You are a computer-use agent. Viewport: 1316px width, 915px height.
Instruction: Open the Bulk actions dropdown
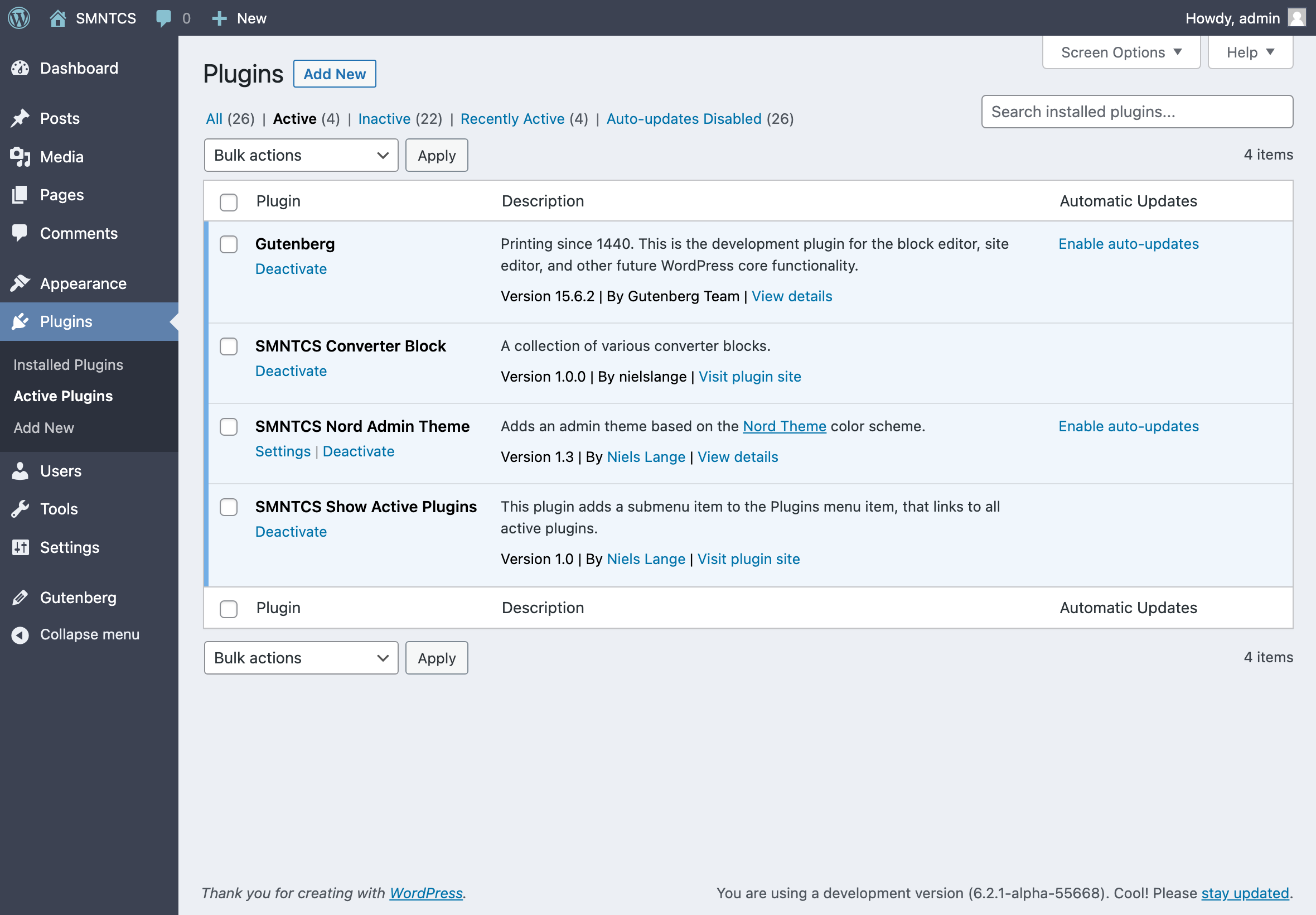coord(300,155)
